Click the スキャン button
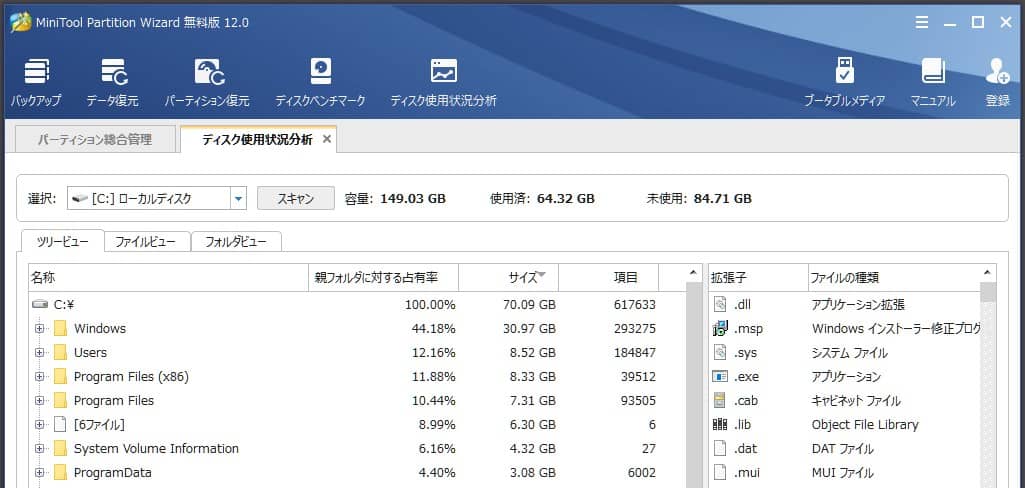The width and height of the screenshot is (1025, 488). 295,199
